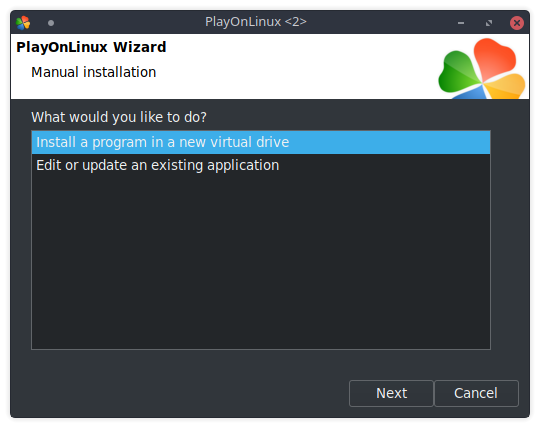Proceed with the Next button
This screenshot has width=540, height=428.
391,393
